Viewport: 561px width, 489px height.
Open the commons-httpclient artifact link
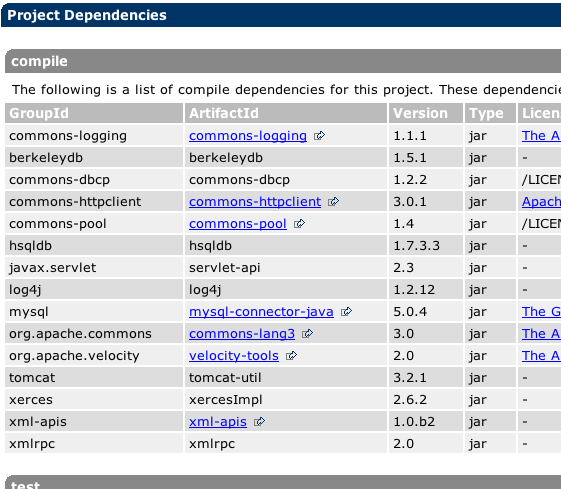(255, 202)
